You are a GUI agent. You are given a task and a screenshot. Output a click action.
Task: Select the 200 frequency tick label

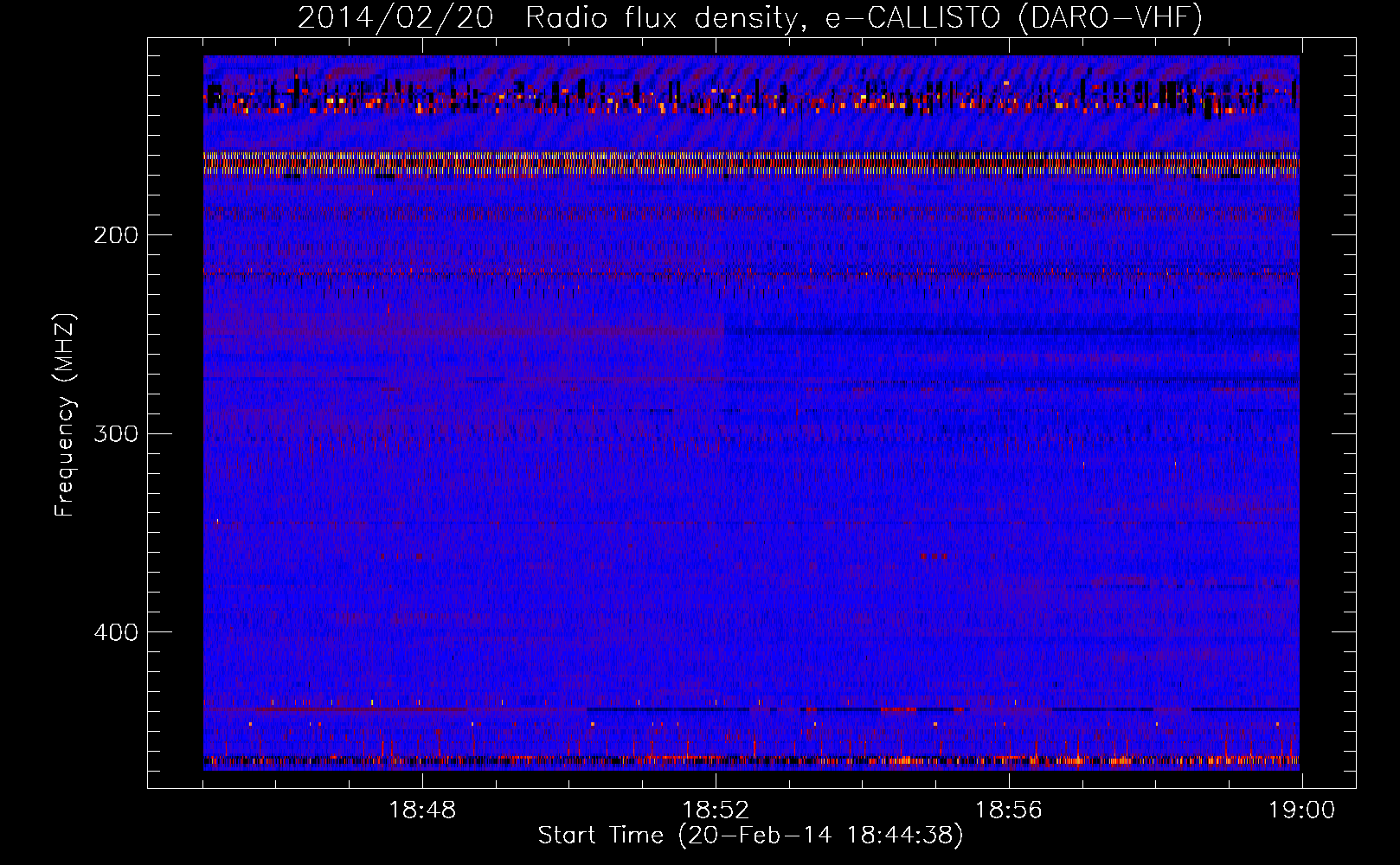[116, 235]
